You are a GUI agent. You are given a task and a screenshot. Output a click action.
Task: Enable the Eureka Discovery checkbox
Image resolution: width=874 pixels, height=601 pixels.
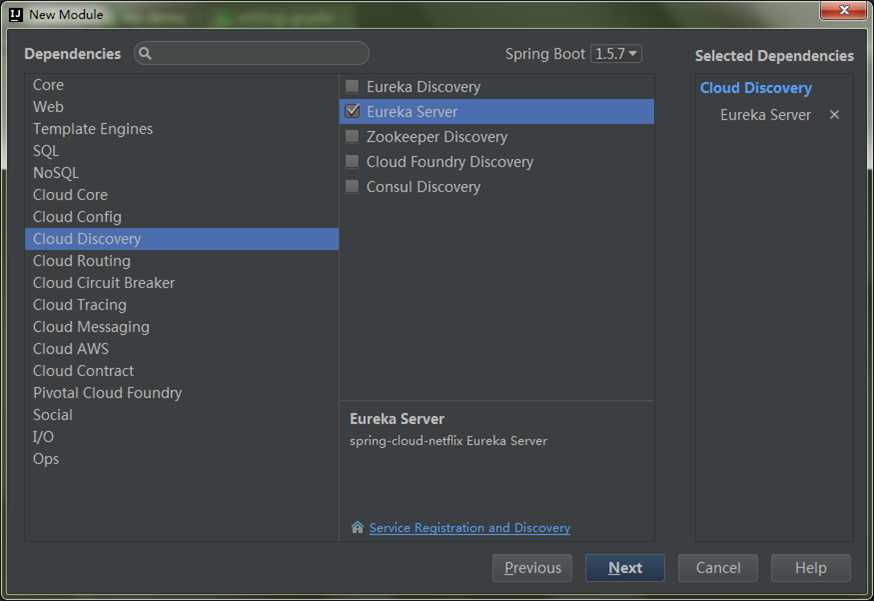tap(352, 86)
